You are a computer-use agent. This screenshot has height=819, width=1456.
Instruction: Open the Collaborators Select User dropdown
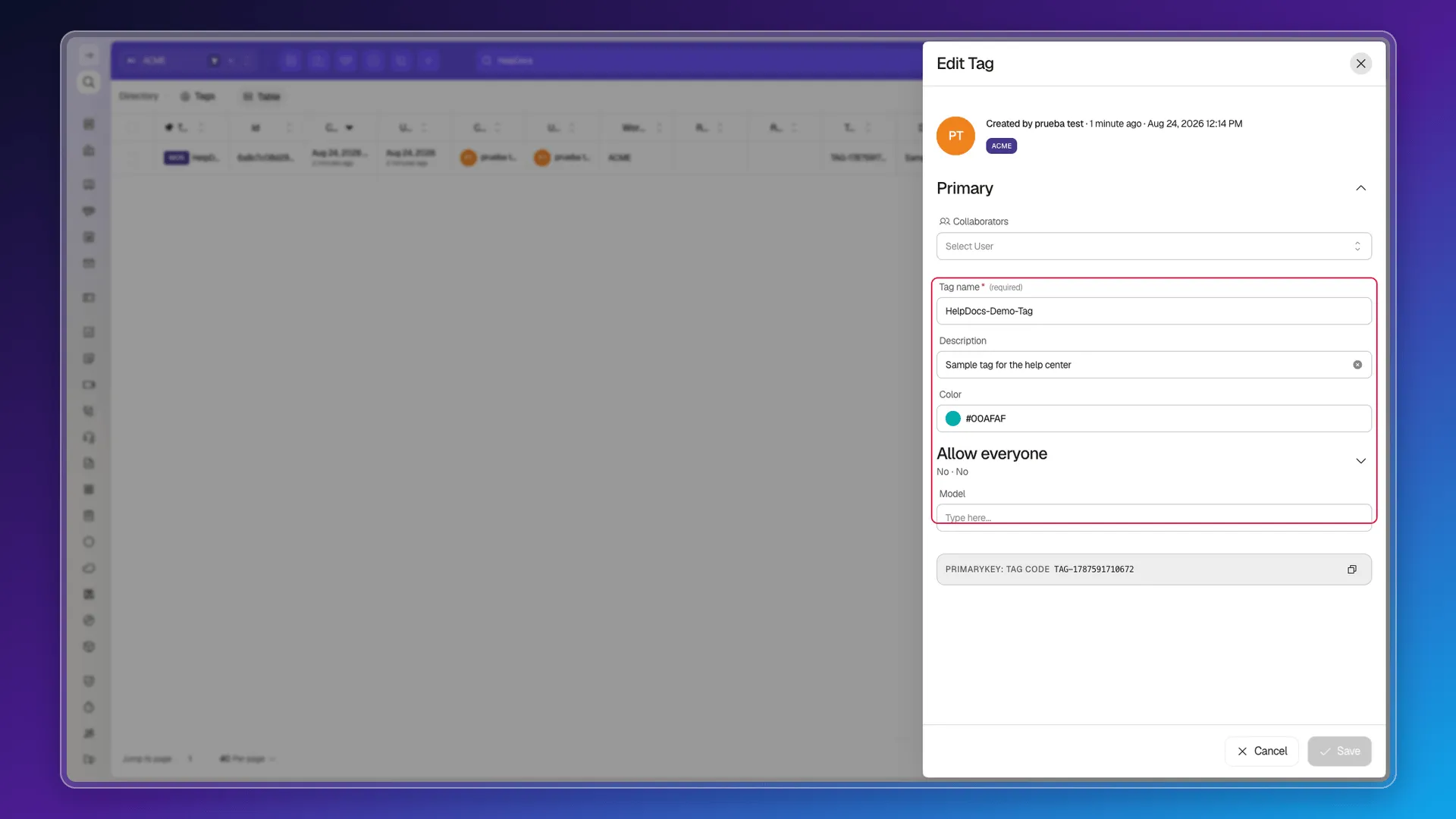(x=1153, y=246)
